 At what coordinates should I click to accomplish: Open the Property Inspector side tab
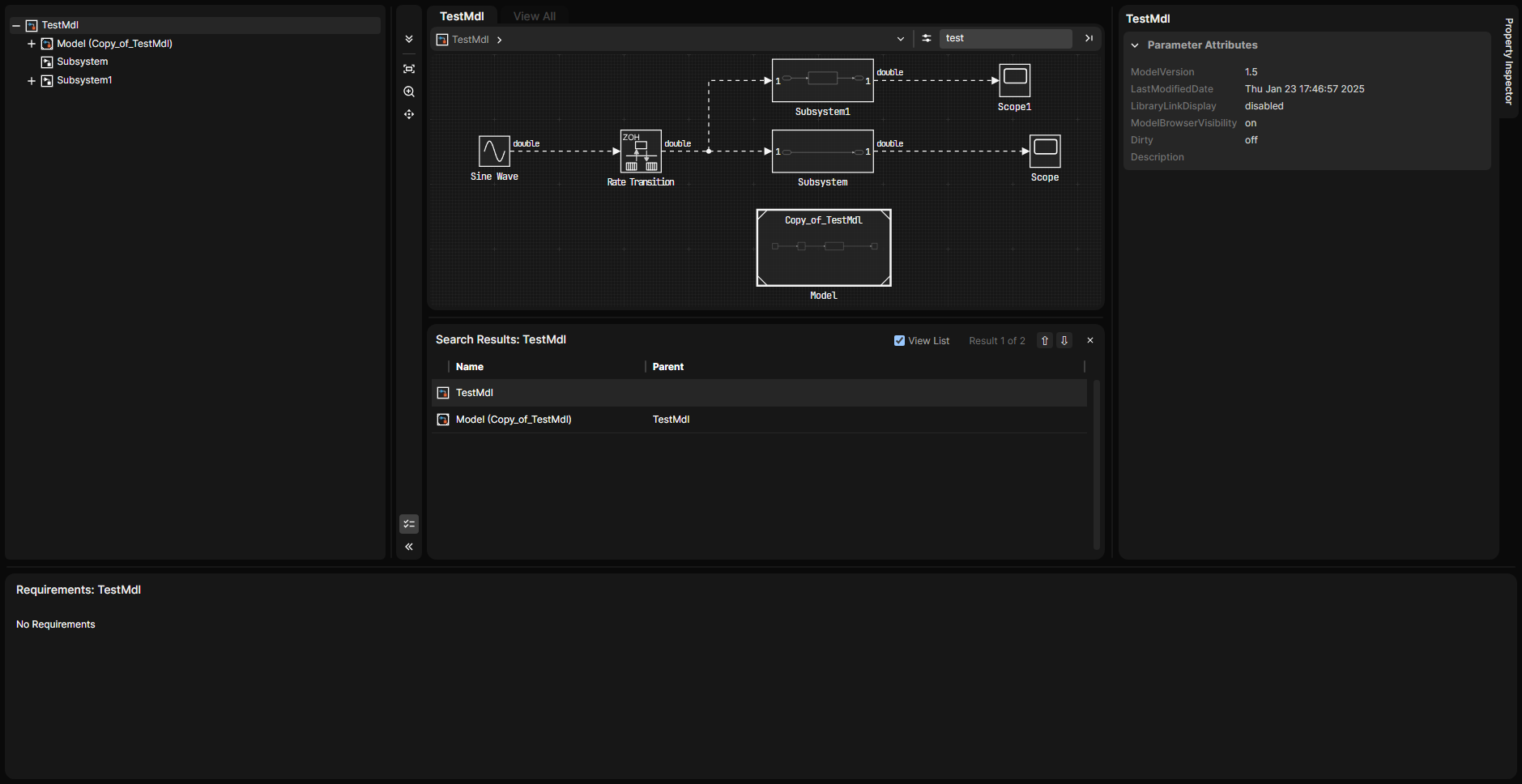click(1508, 62)
